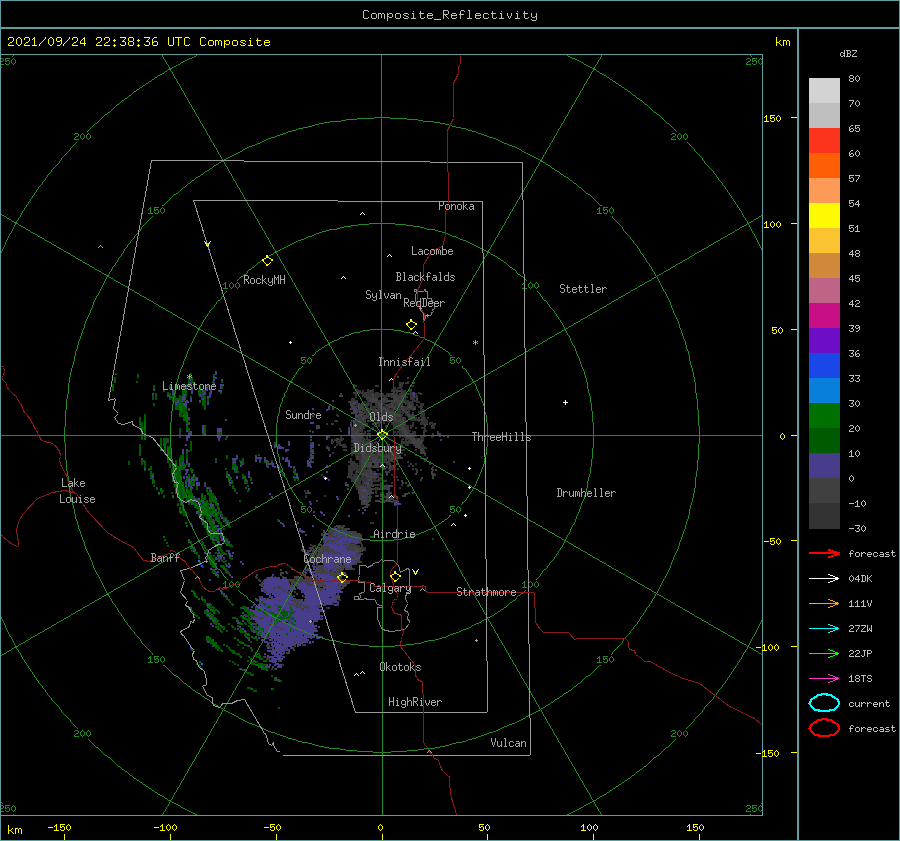Click the red forecast arrow in legend
This screenshot has width=900, height=841.
[824, 553]
